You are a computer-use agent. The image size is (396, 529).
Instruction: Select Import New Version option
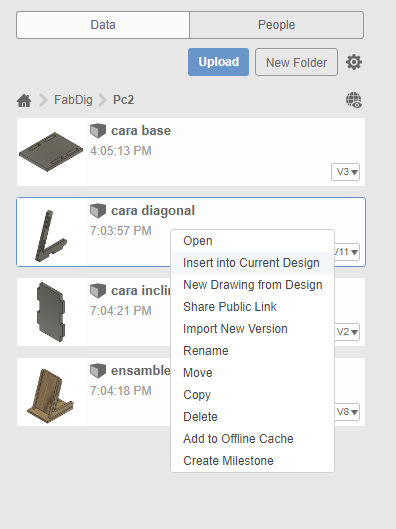tap(252, 329)
